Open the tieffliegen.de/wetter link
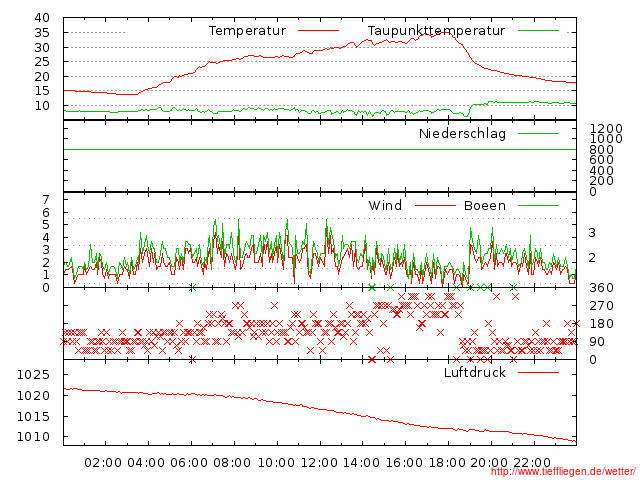Image resolution: width=640 pixels, height=480 pixels. [x=563, y=472]
